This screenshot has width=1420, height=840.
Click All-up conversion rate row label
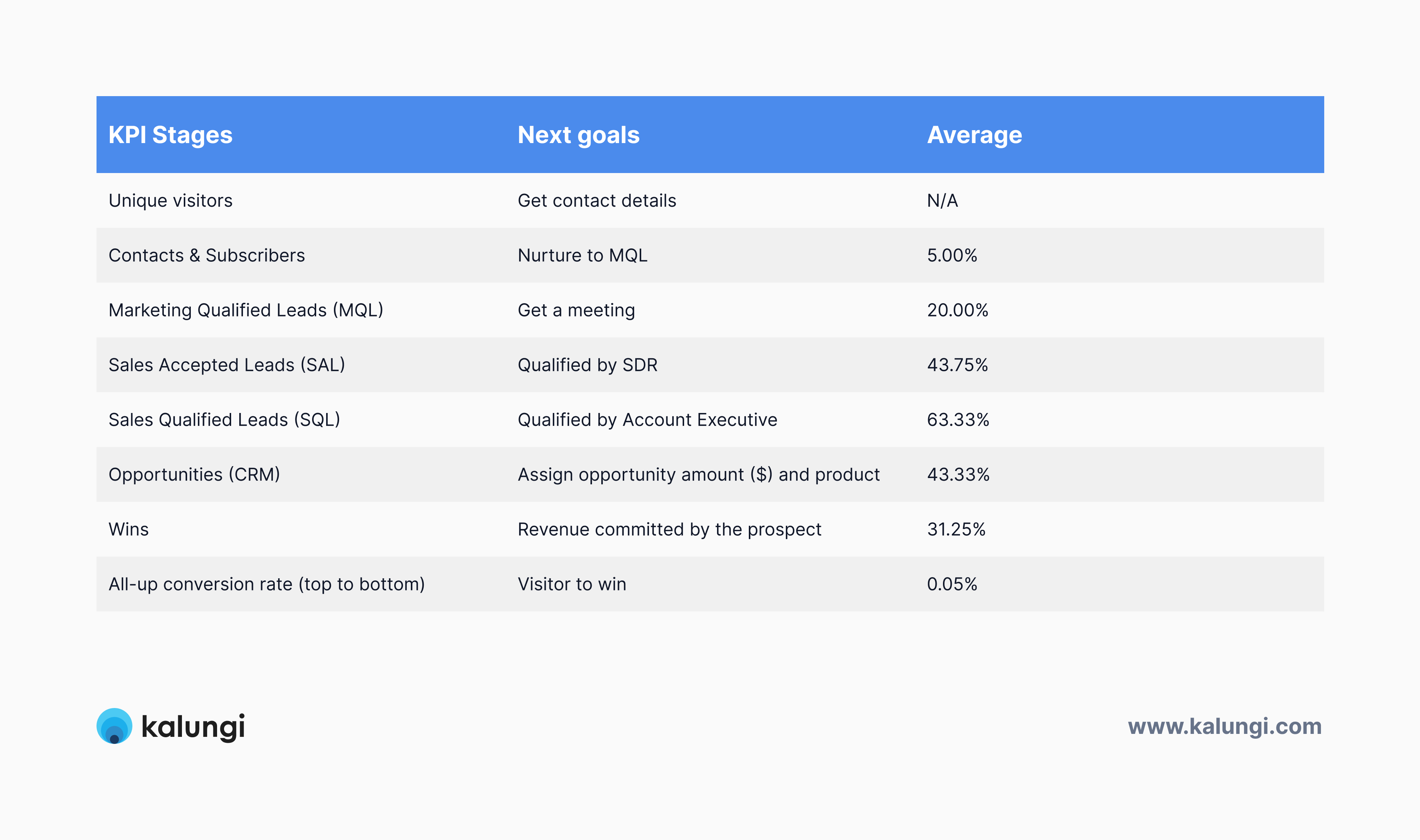pos(267,584)
